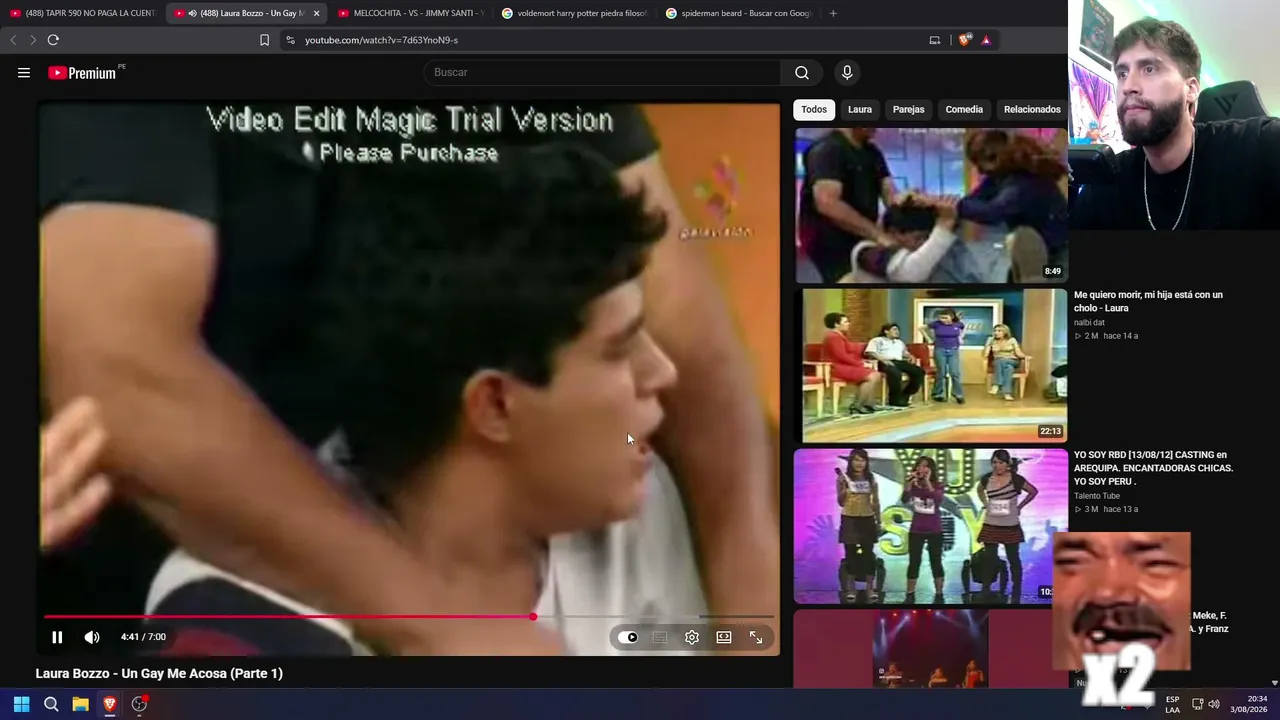The height and width of the screenshot is (720, 1280).
Task: Open site info next to the URL
Action: point(290,40)
